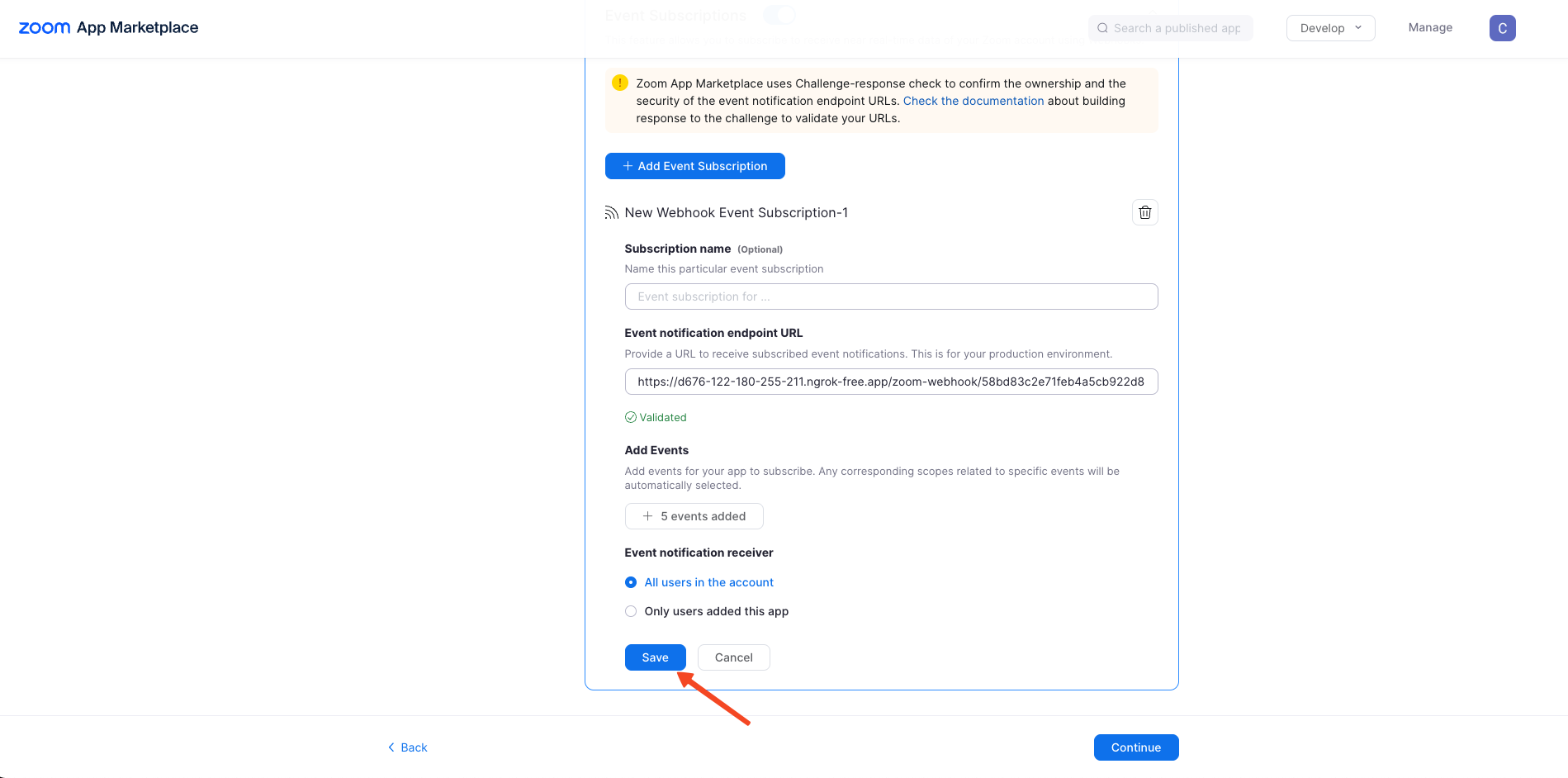Continue to the next step
Viewport: 1568px width, 778px height.
(1135, 747)
